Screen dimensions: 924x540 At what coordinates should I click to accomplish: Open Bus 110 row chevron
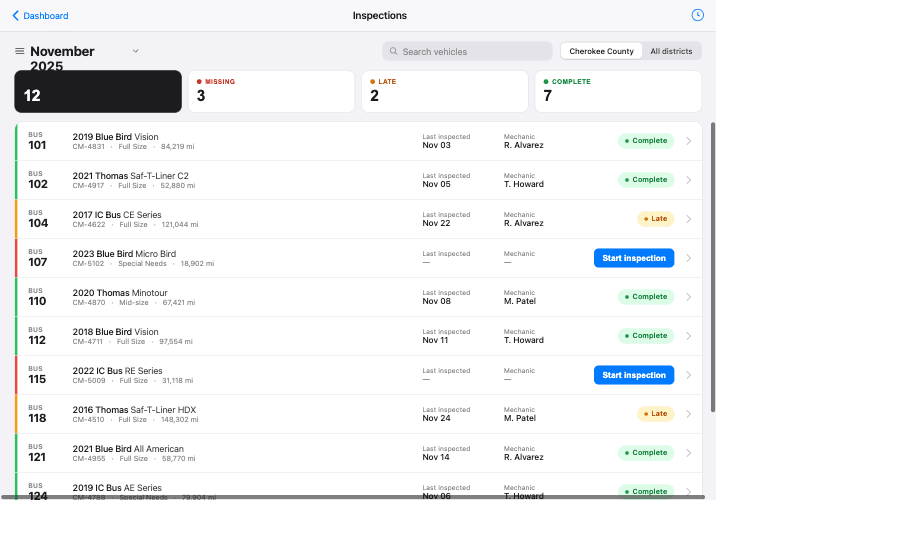coord(688,297)
